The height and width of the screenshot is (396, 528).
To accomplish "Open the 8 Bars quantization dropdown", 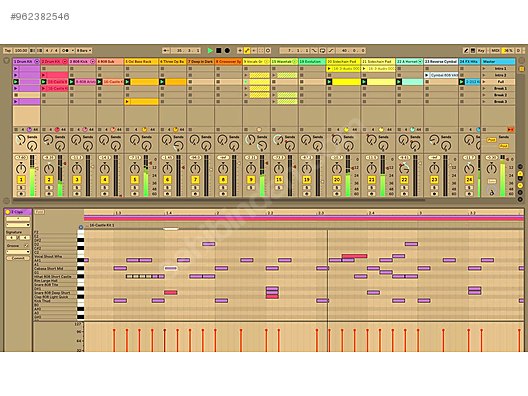I will [x=84, y=51].
